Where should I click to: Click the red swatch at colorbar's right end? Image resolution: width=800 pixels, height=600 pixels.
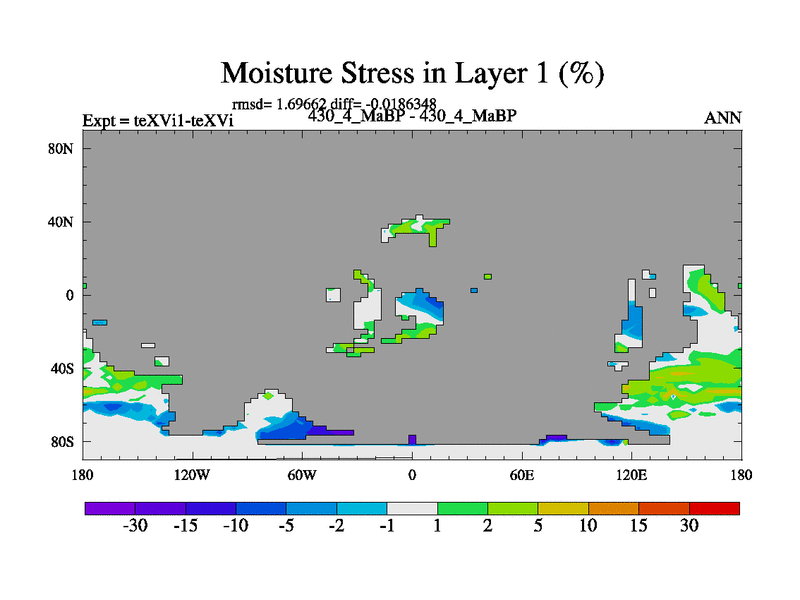[714, 508]
